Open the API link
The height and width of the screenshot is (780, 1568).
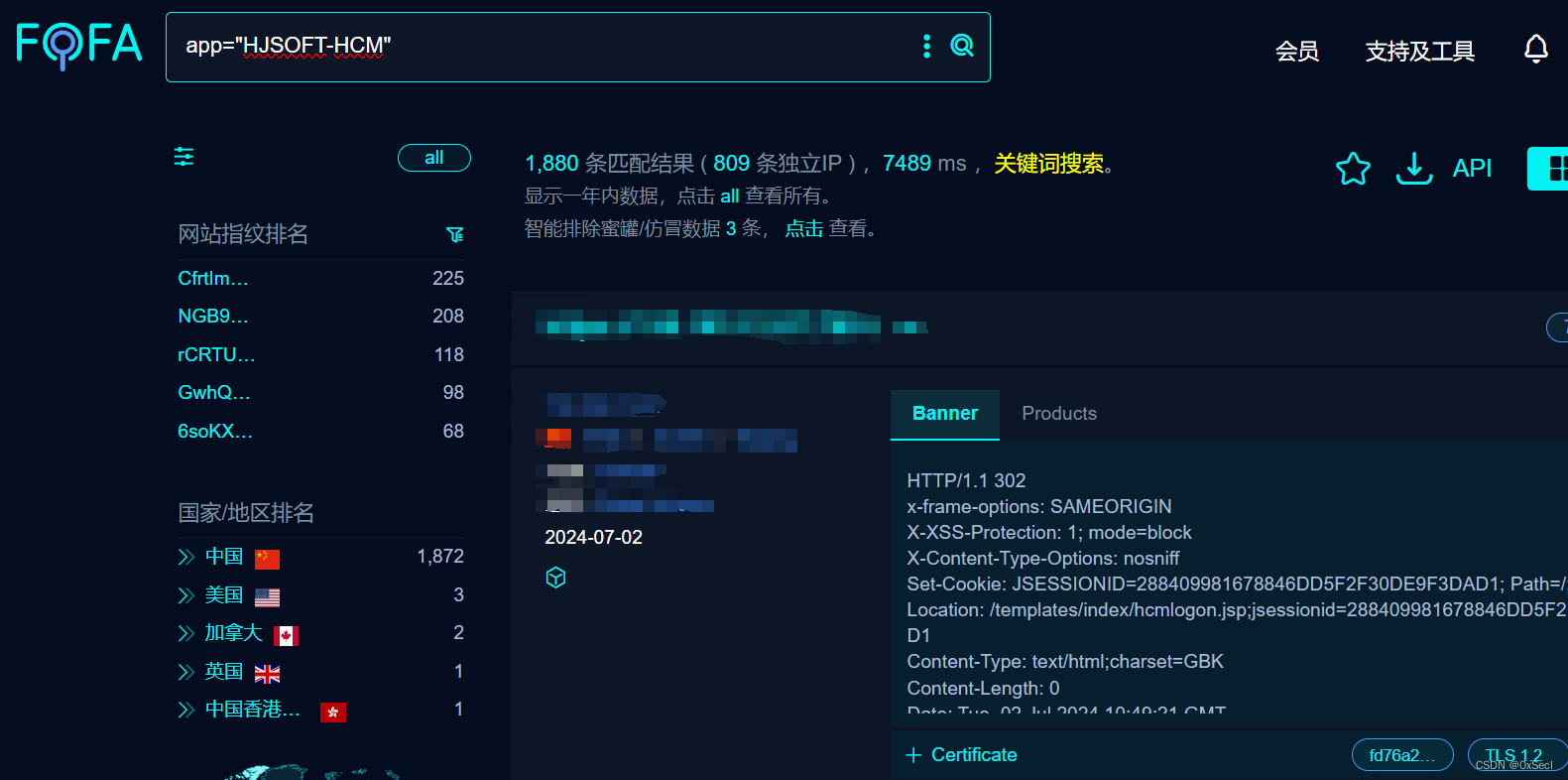pos(1472,168)
